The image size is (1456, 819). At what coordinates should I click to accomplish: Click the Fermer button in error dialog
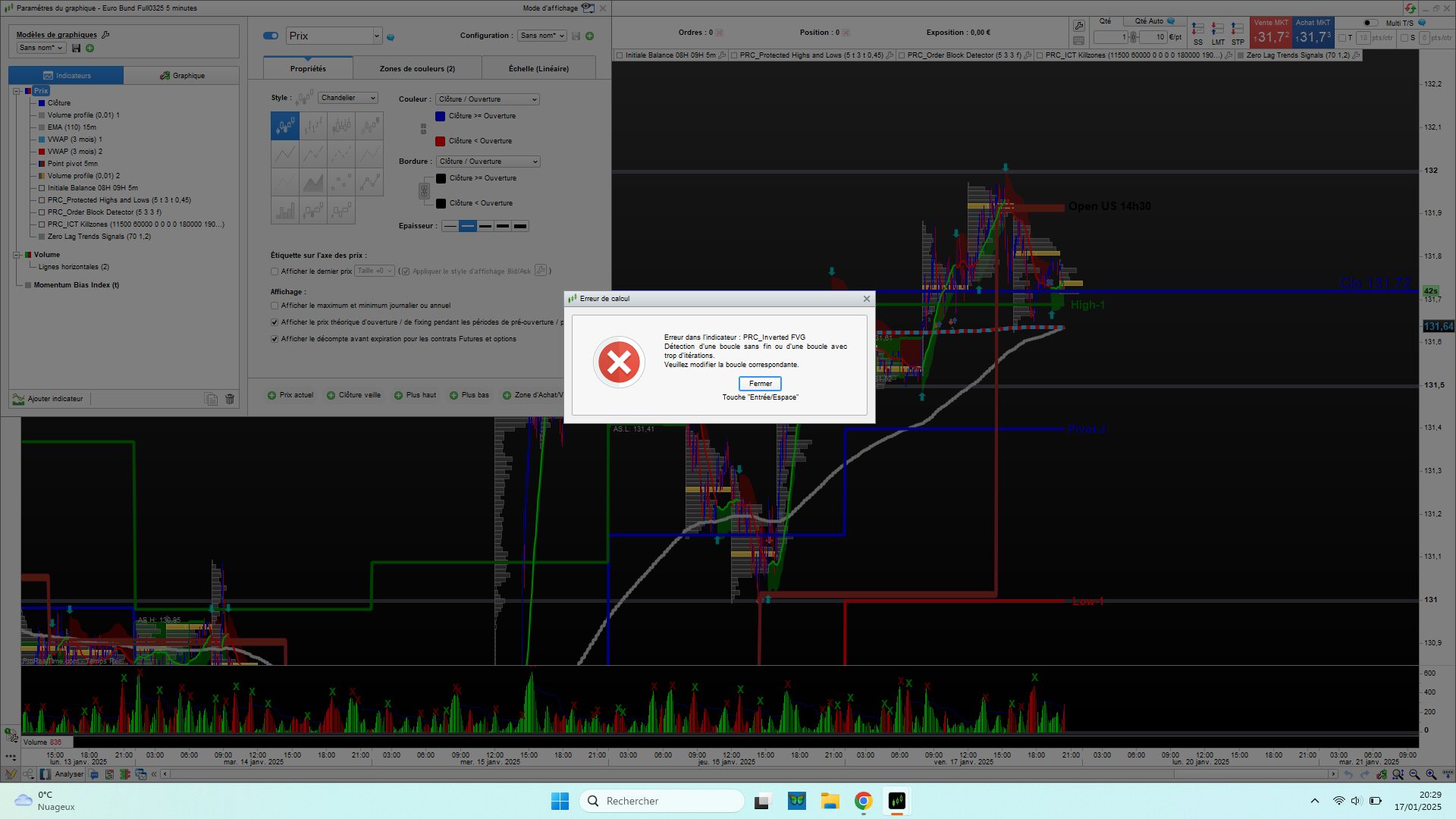pyautogui.click(x=760, y=384)
